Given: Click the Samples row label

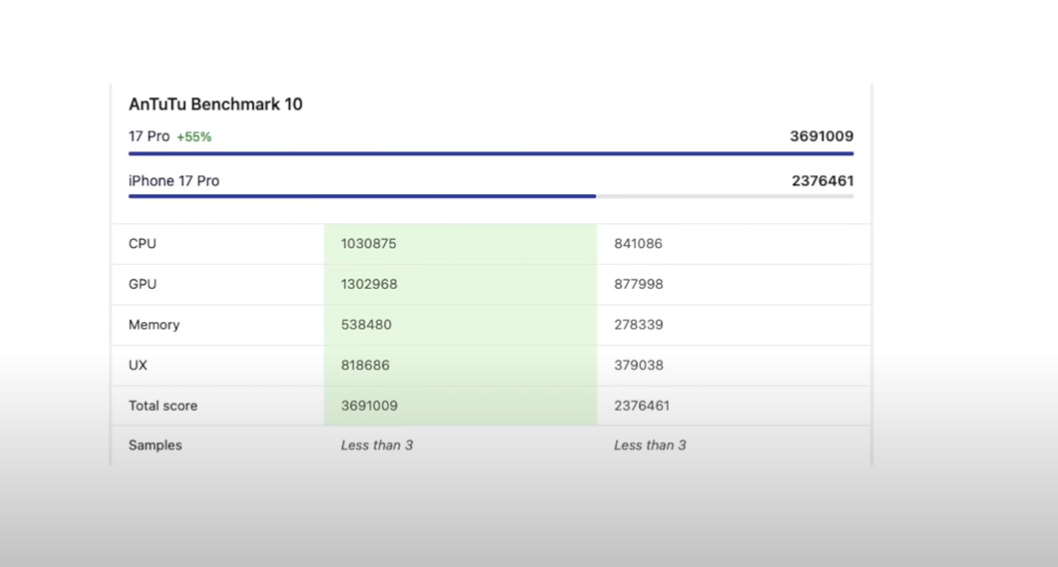Looking at the screenshot, I should coord(155,445).
